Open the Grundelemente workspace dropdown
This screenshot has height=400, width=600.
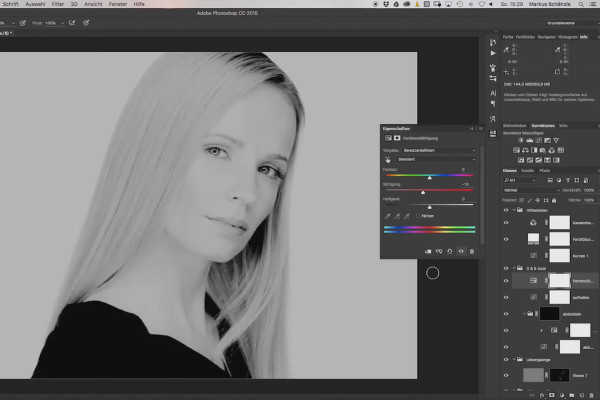[572, 23]
